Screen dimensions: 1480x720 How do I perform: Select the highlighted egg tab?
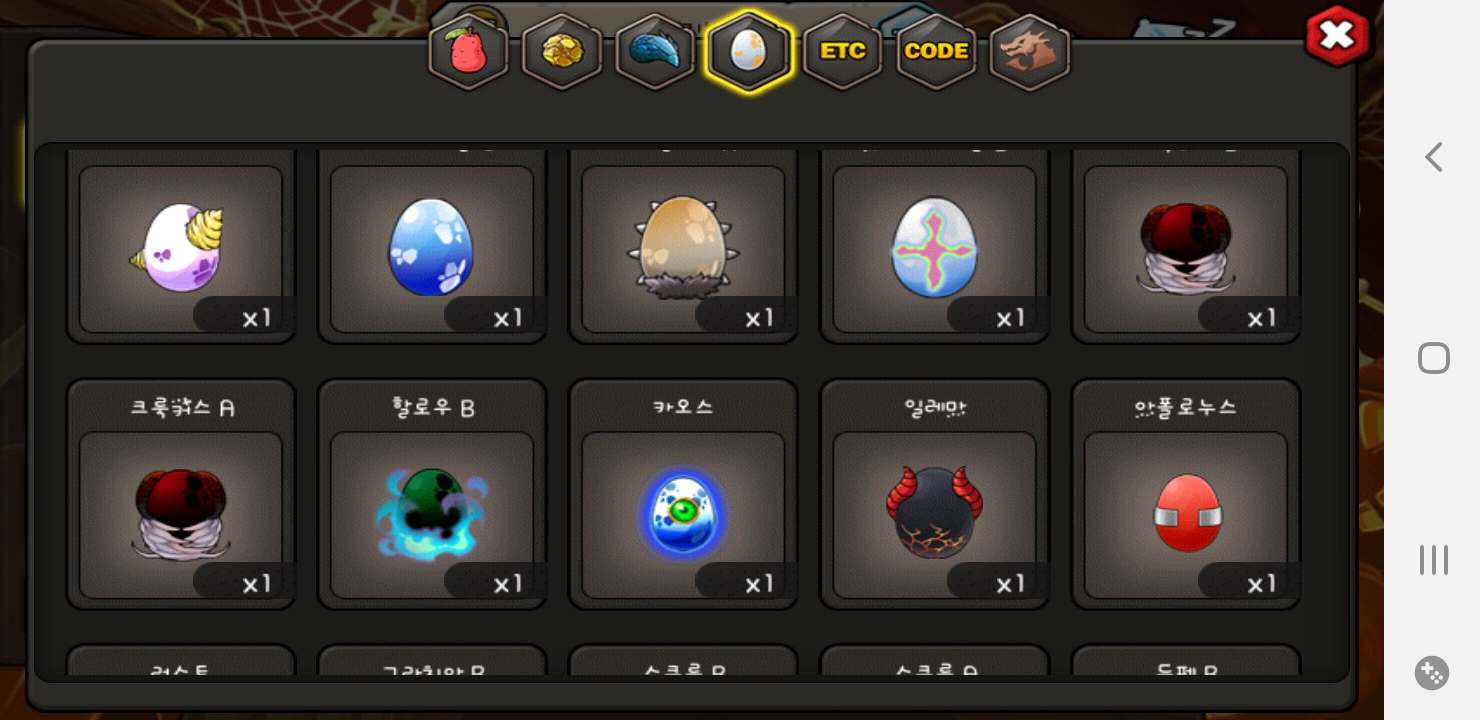click(x=749, y=51)
